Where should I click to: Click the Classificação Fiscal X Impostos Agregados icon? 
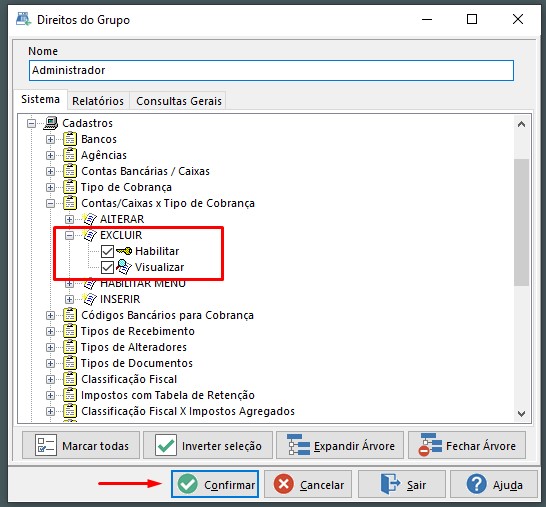70,411
